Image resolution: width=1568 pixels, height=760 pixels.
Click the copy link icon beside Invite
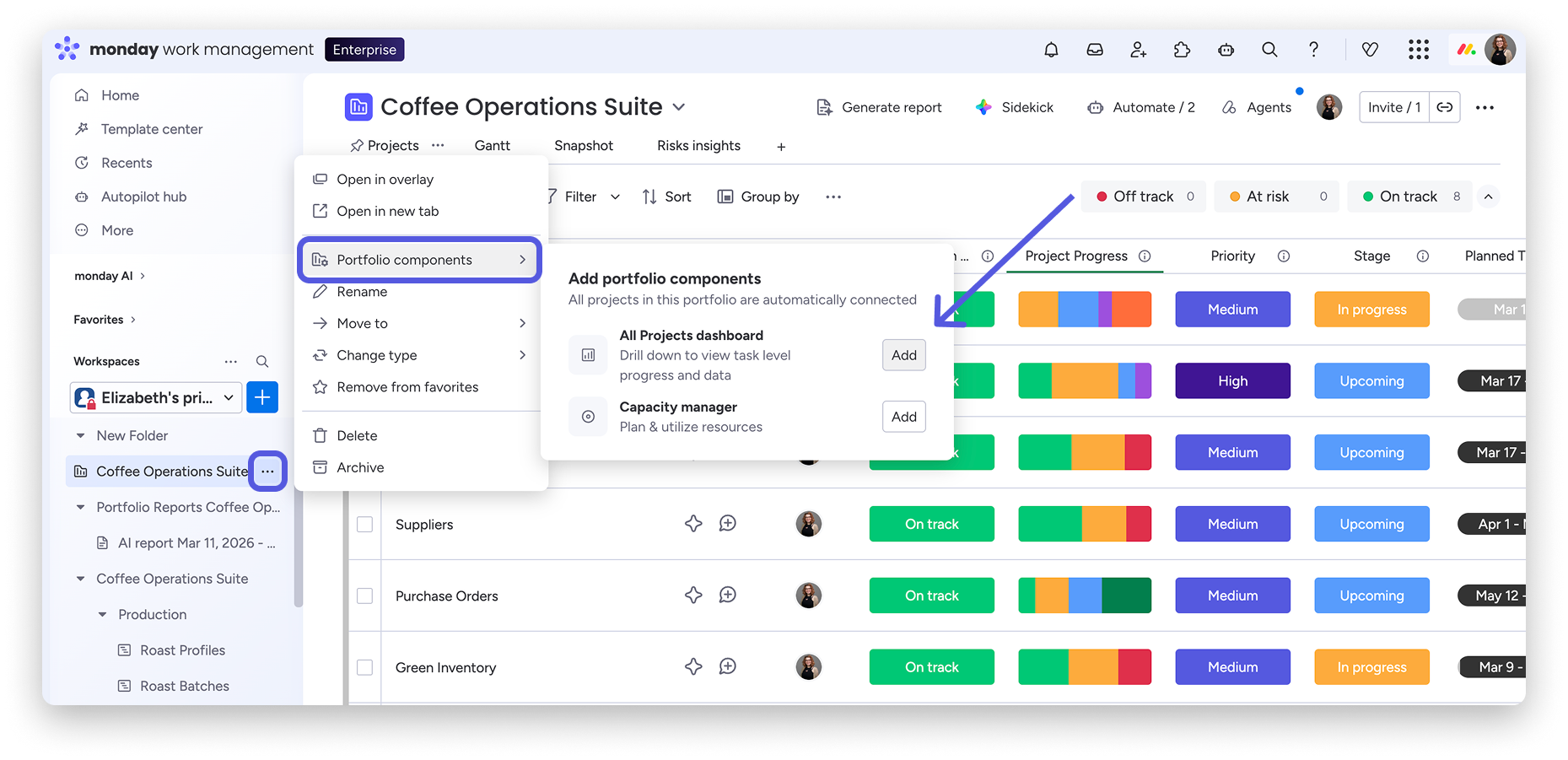pyautogui.click(x=1445, y=107)
